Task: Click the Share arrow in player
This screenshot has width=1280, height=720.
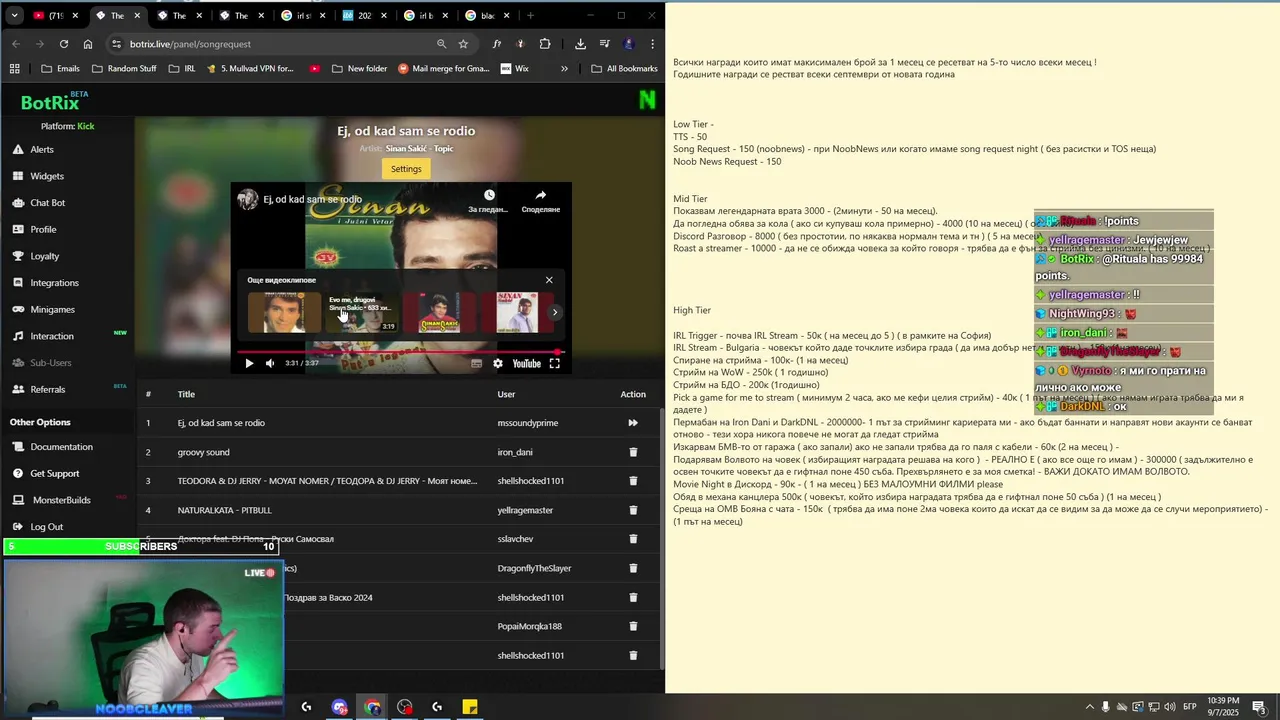Action: pyautogui.click(x=541, y=195)
